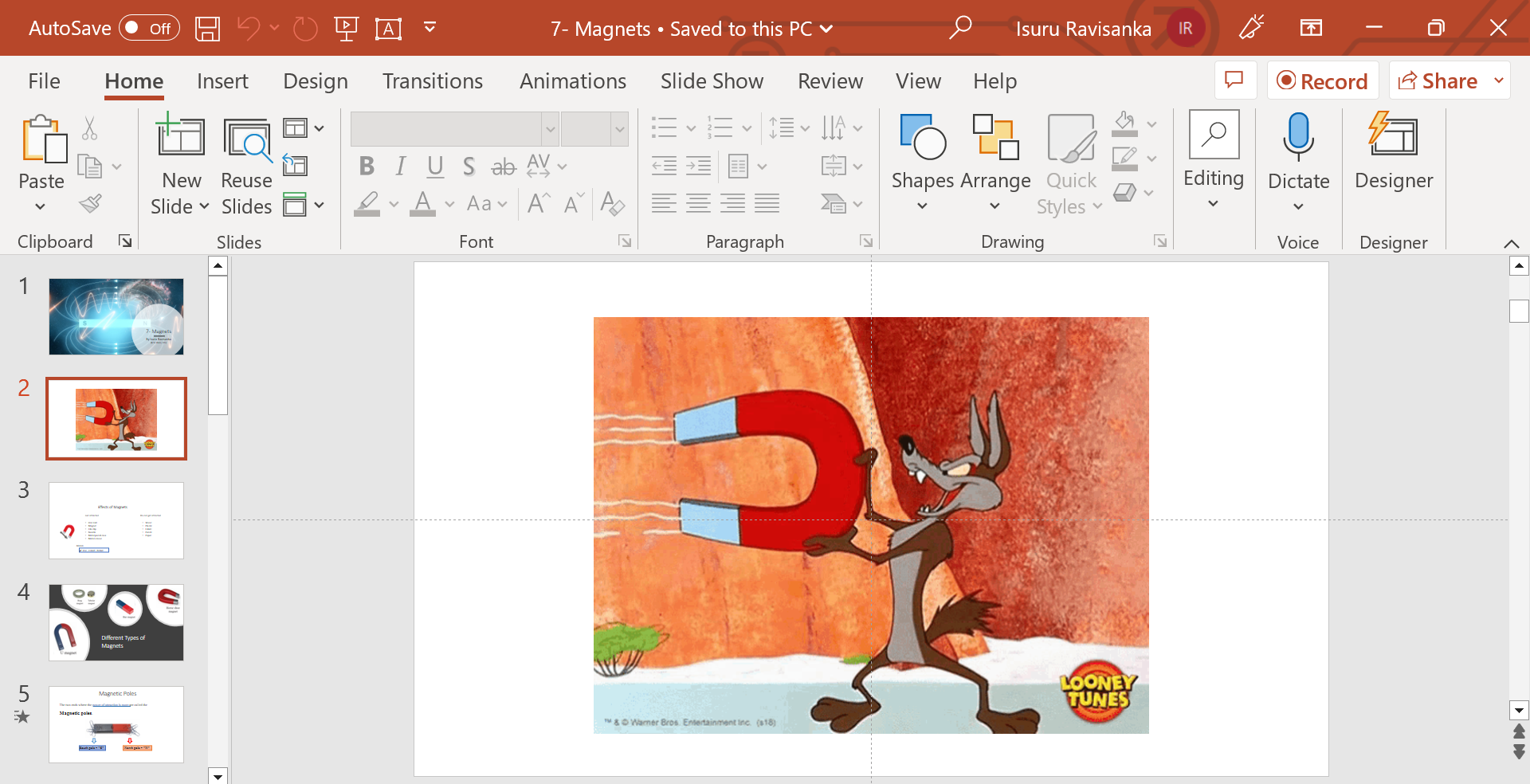Image resolution: width=1530 pixels, height=784 pixels.
Task: Expand the Bullets dropdown arrow
Action: (x=691, y=128)
